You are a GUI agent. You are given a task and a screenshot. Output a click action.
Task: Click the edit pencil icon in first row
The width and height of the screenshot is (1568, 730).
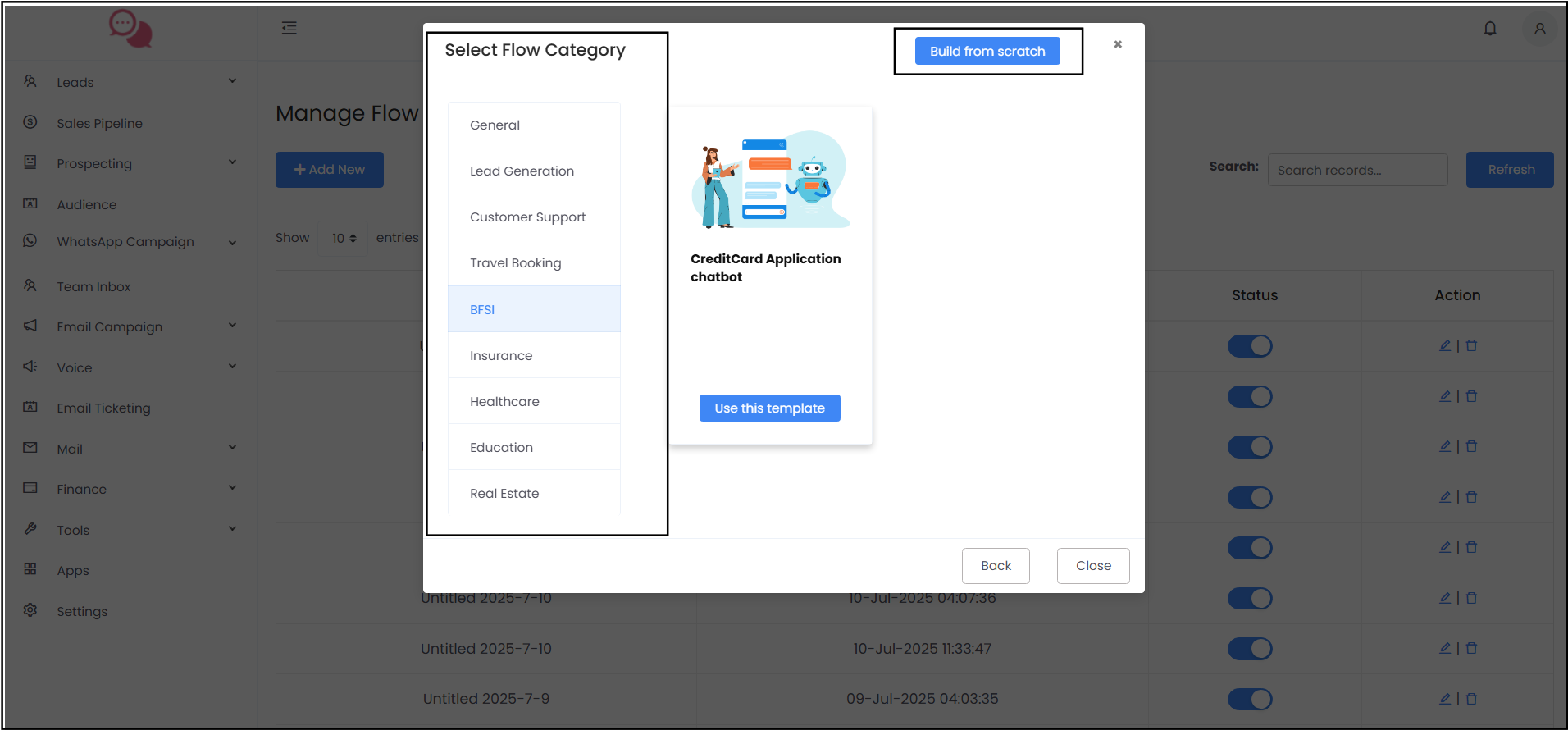tap(1445, 346)
